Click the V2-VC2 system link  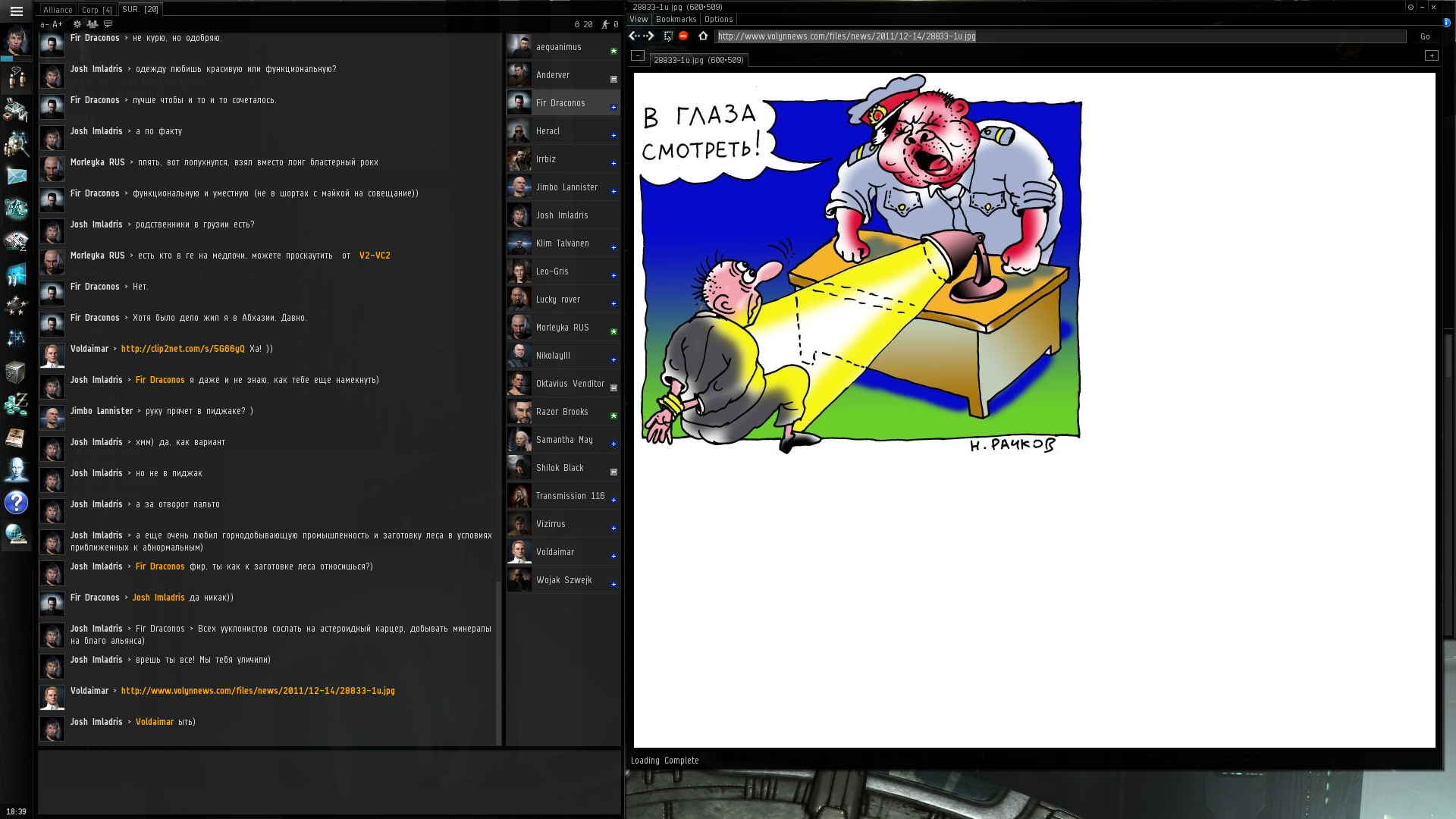point(375,256)
